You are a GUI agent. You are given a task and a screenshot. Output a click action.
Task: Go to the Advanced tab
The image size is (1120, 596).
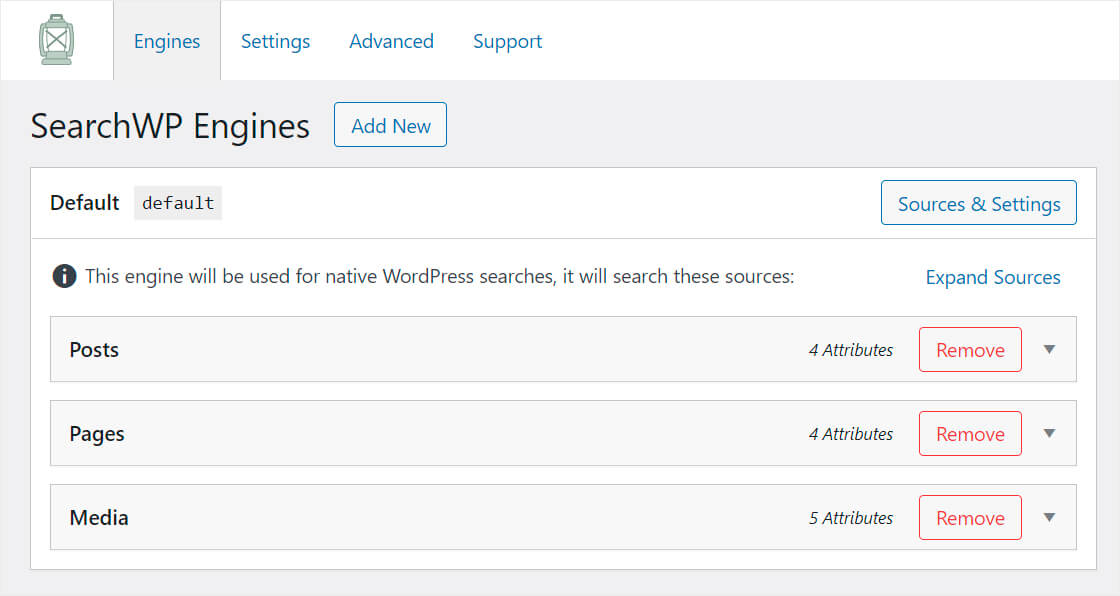click(391, 41)
